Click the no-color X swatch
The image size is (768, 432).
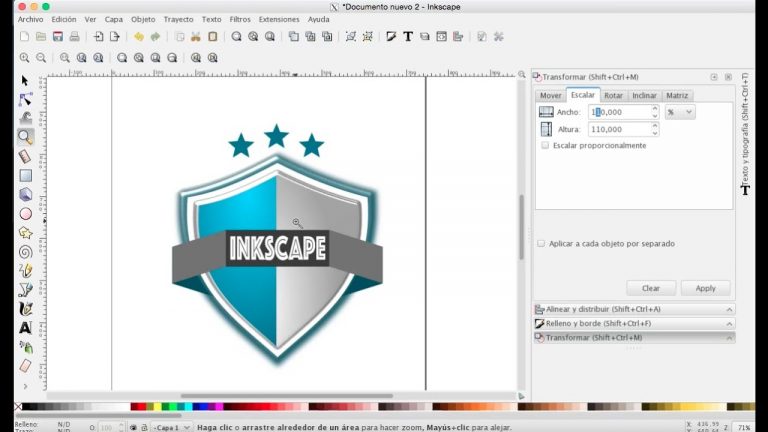[18, 407]
